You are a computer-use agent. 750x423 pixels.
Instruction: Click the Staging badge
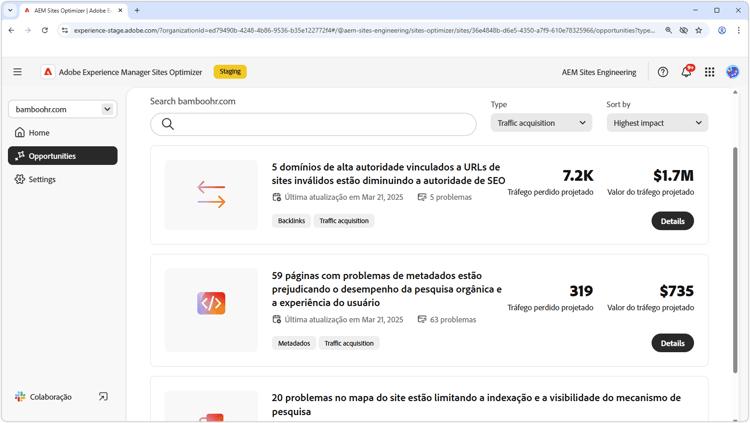[x=230, y=71]
